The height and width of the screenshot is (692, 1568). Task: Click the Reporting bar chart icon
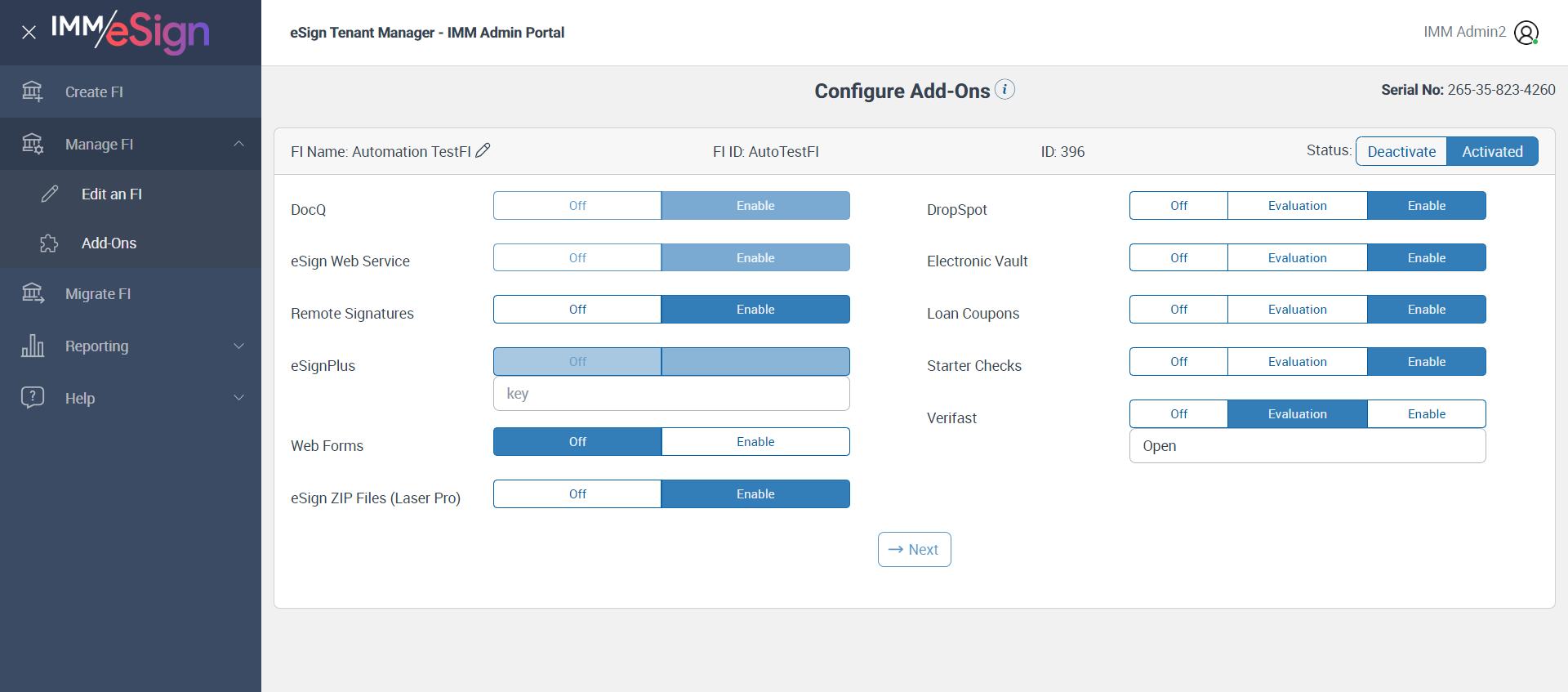[33, 346]
